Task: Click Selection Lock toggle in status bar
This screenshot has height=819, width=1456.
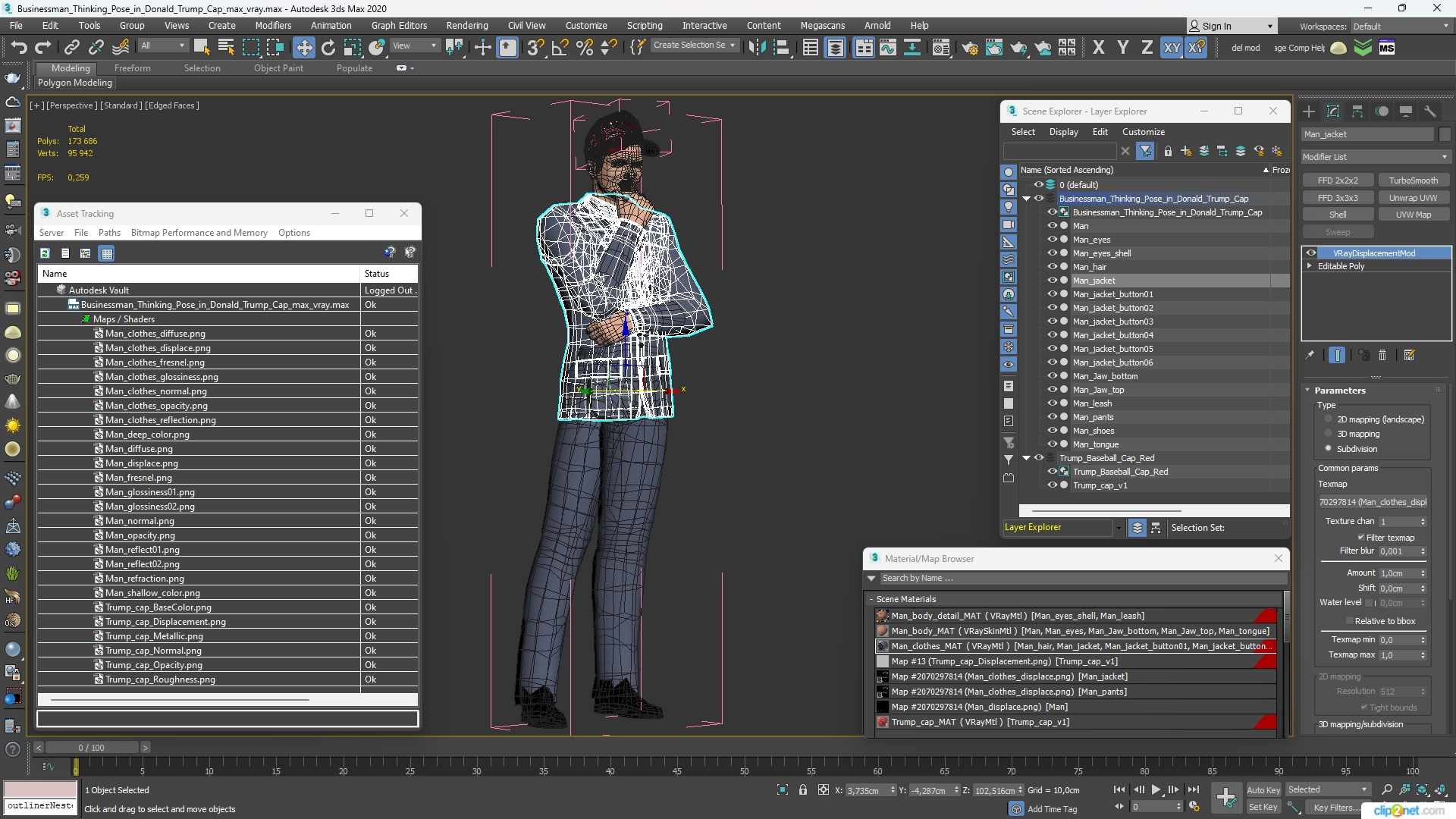Action: (x=803, y=790)
